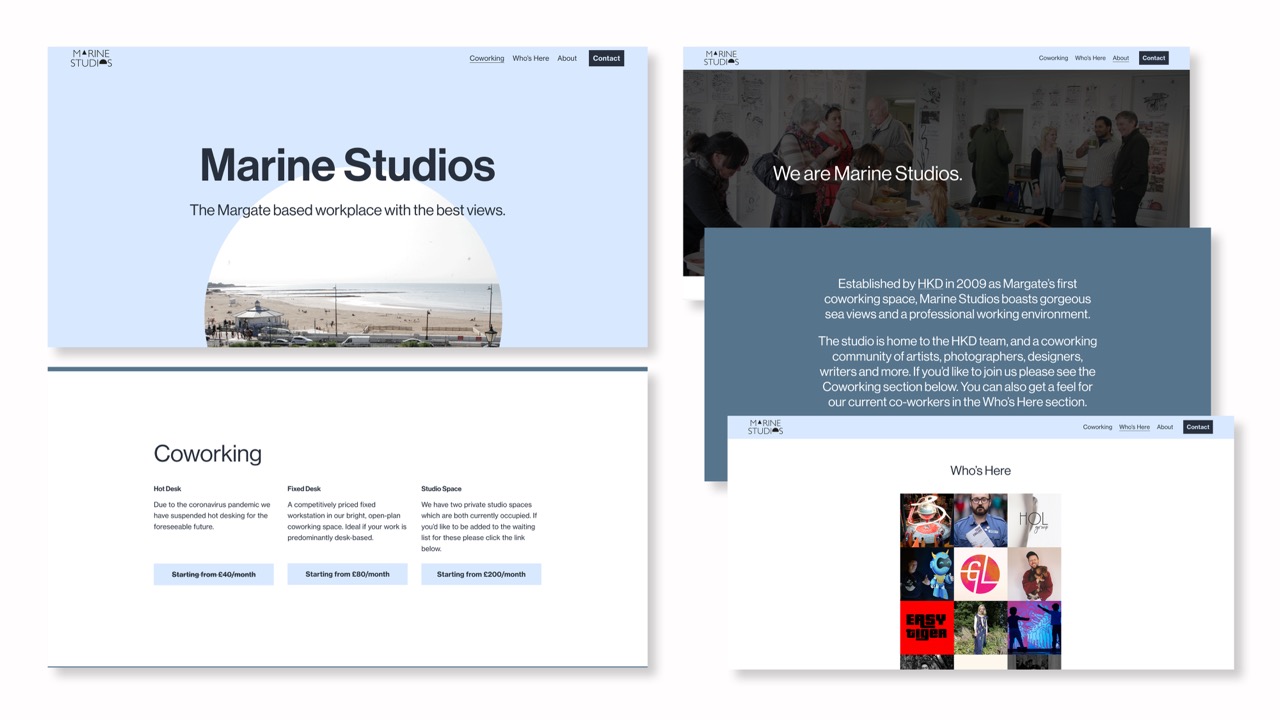This screenshot has height=720, width=1280.
Task: Open the spinning-top sculpture tile
Action: tap(926, 520)
